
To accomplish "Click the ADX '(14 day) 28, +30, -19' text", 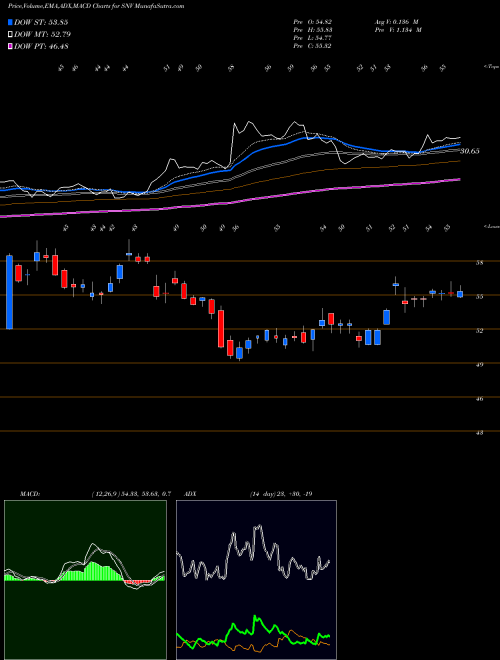I will (x=280, y=494).
